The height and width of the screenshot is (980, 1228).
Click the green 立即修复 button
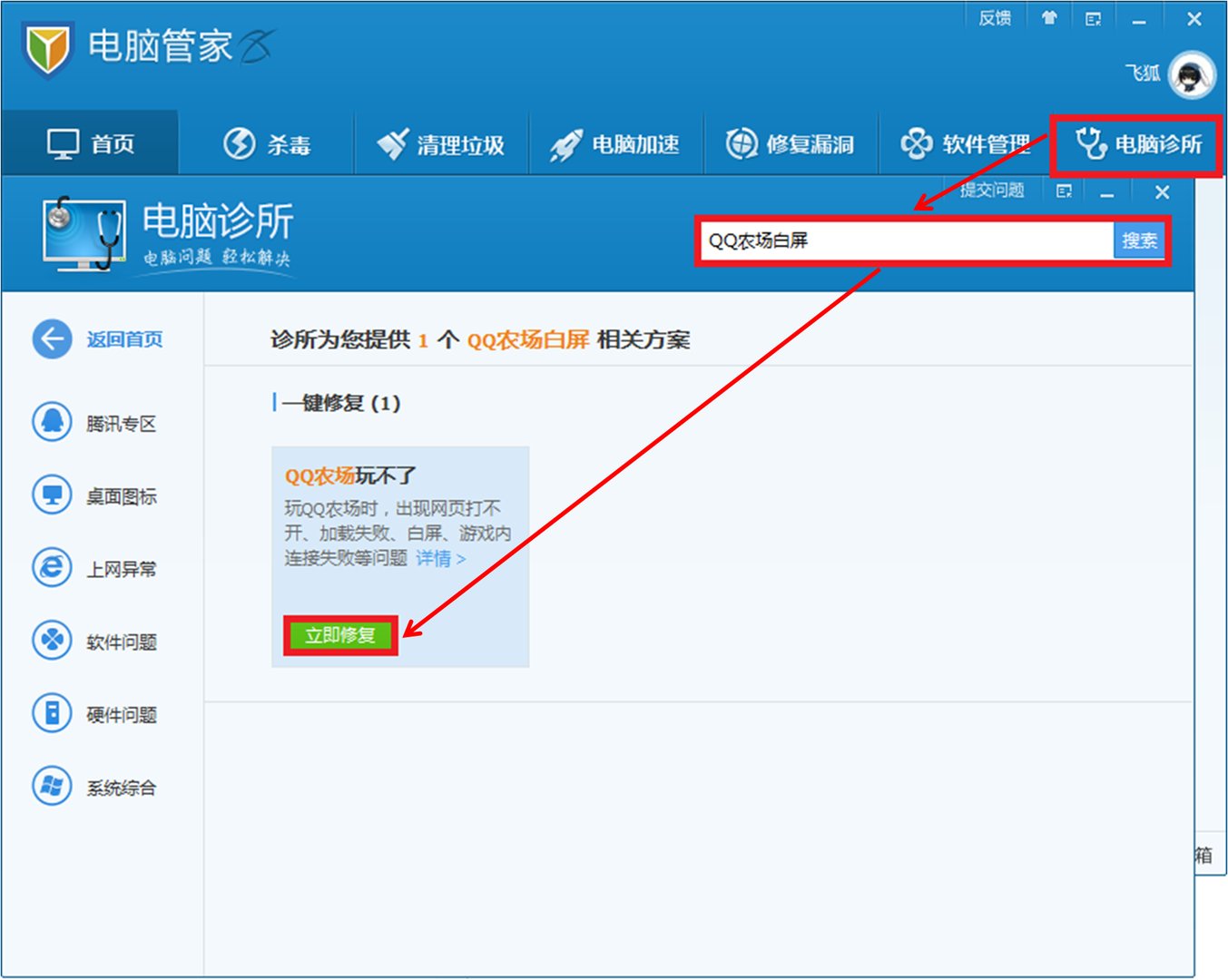pos(340,635)
